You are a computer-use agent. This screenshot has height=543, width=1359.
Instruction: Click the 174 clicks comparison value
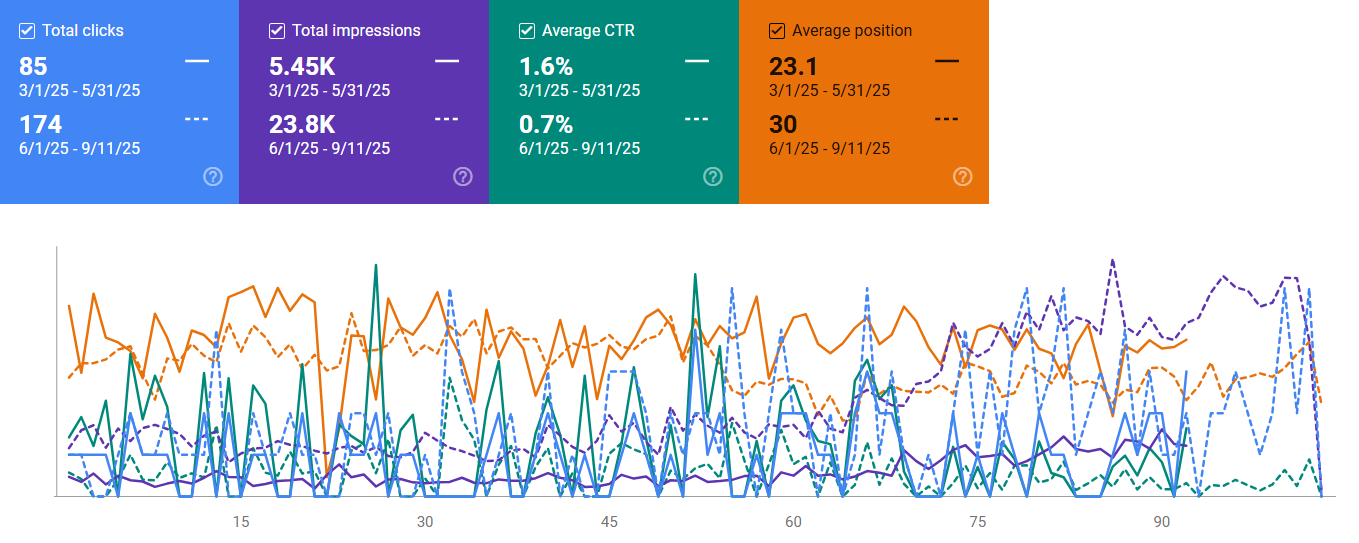(x=41, y=125)
